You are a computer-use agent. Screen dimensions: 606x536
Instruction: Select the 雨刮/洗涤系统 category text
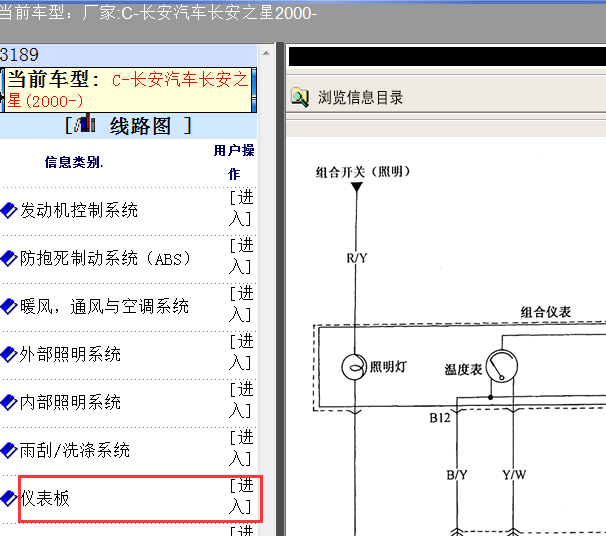coord(75,450)
